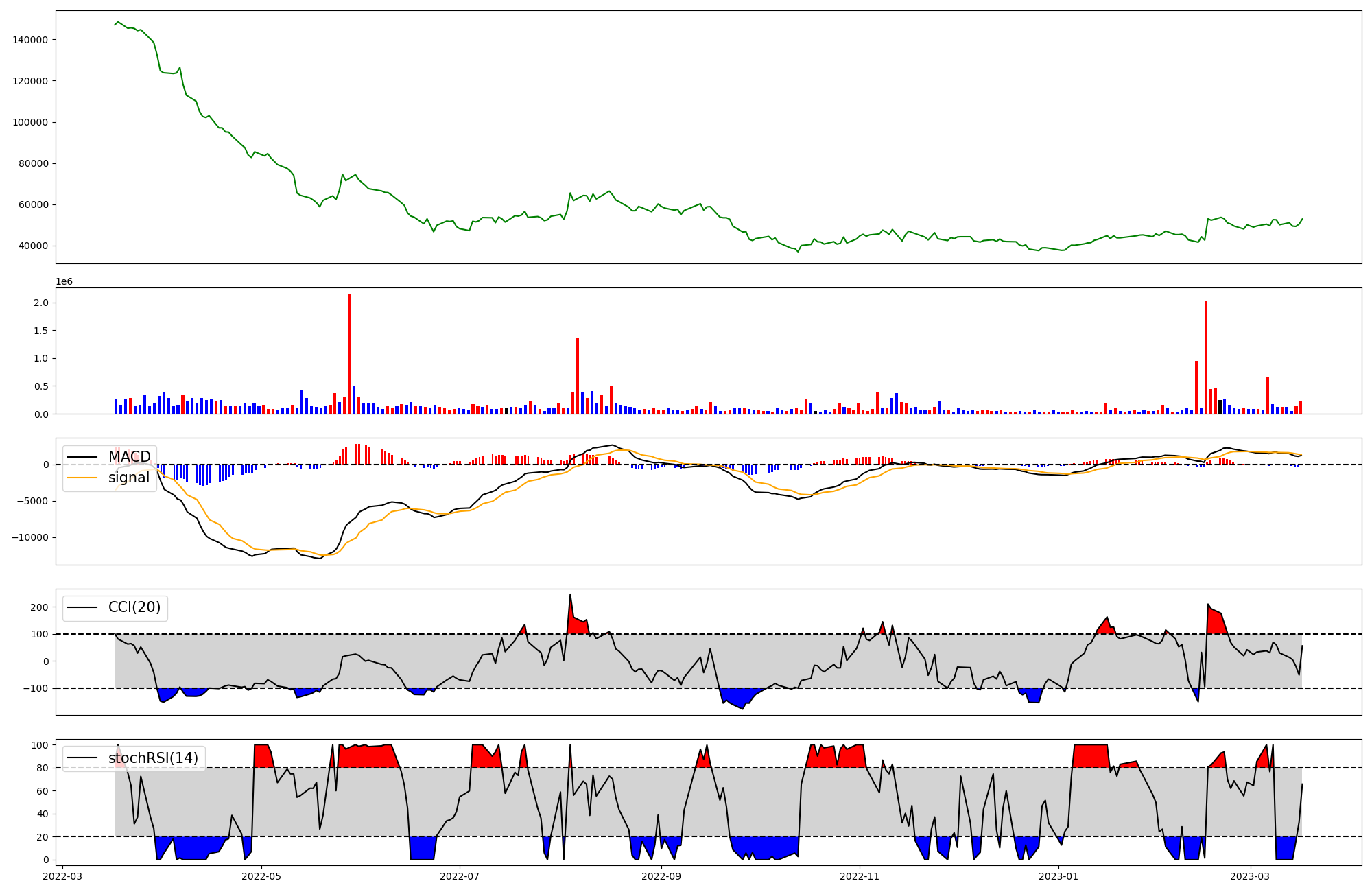Click the −10000 MACD axis label
Viewport: 1372px width, 892px height.
[x=29, y=537]
